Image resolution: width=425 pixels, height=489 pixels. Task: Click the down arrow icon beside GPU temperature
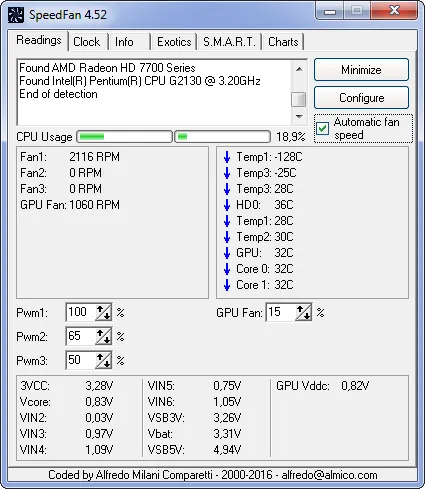tap(227, 253)
